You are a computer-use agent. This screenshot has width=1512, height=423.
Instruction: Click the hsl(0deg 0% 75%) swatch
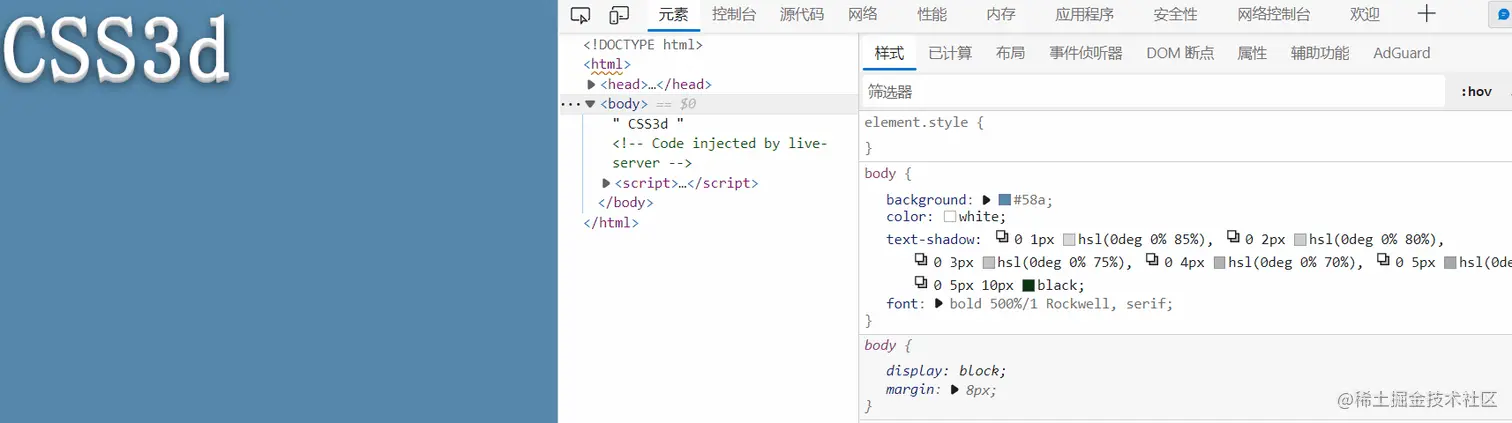click(989, 263)
